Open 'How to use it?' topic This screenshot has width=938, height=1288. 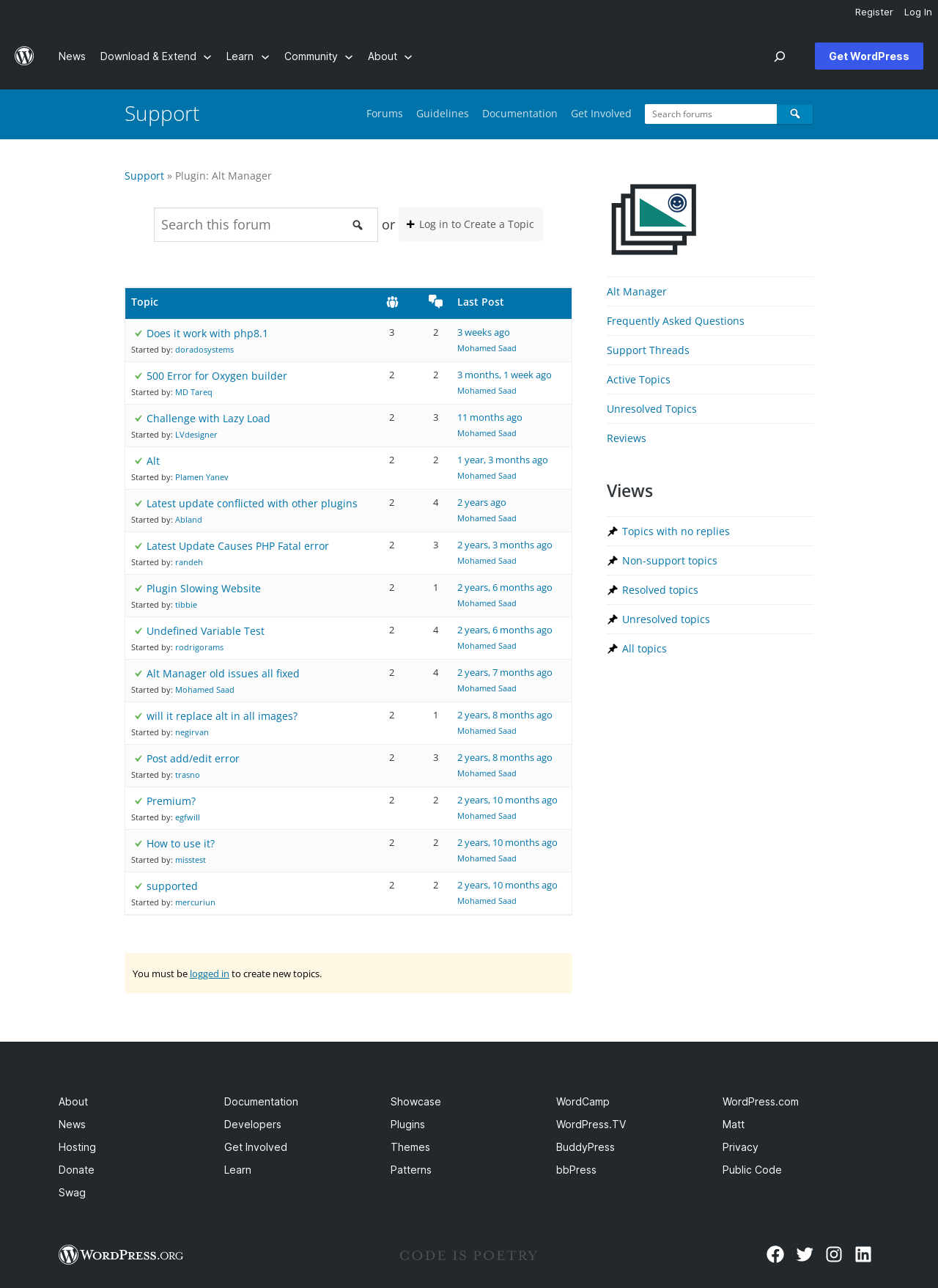181,844
